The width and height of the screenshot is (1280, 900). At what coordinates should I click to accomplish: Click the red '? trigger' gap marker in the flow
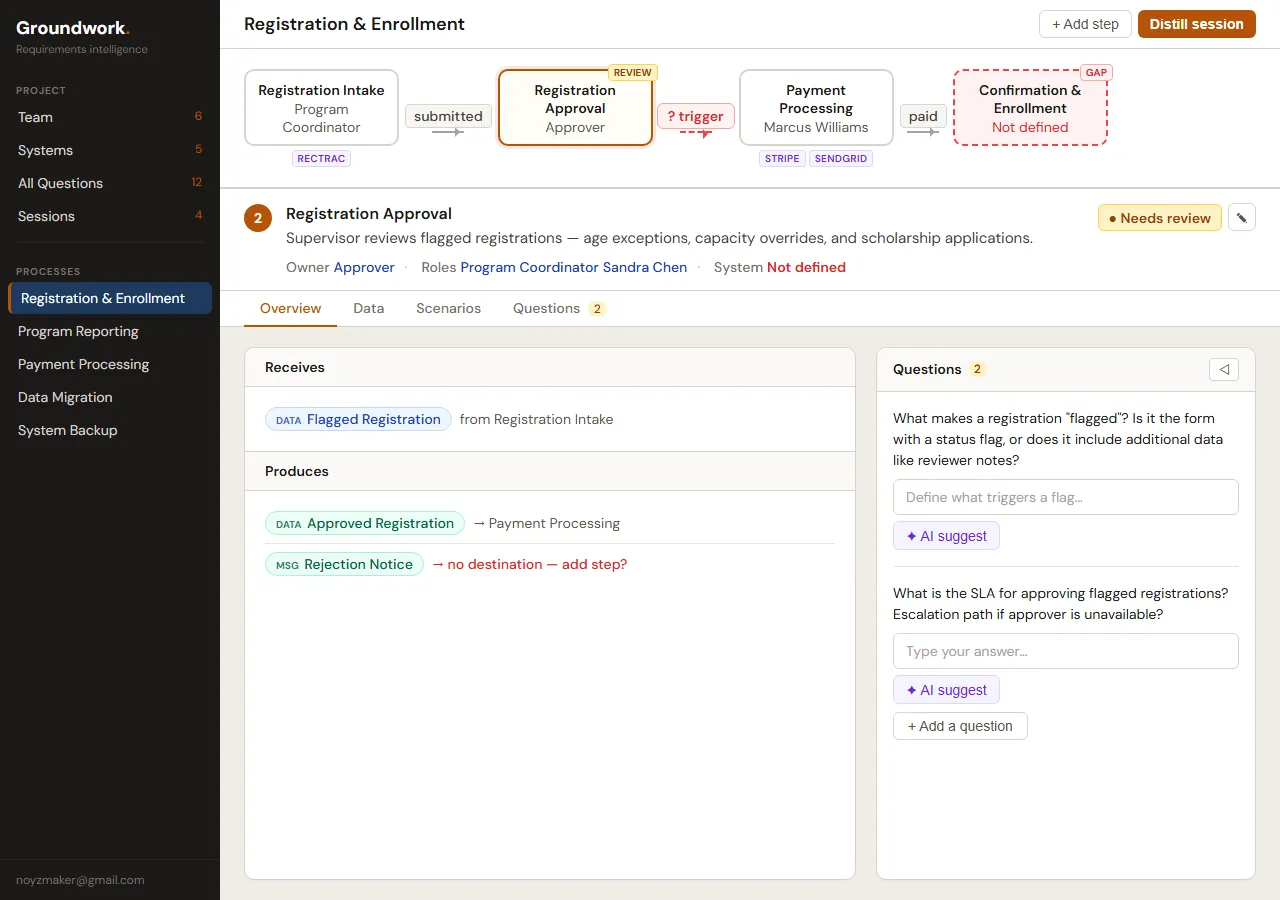click(x=694, y=116)
